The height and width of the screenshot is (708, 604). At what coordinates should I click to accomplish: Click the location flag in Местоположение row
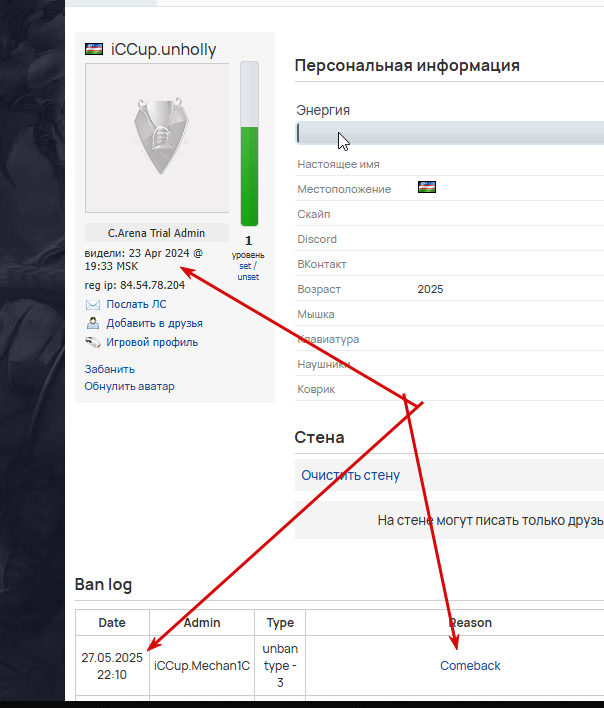(427, 187)
